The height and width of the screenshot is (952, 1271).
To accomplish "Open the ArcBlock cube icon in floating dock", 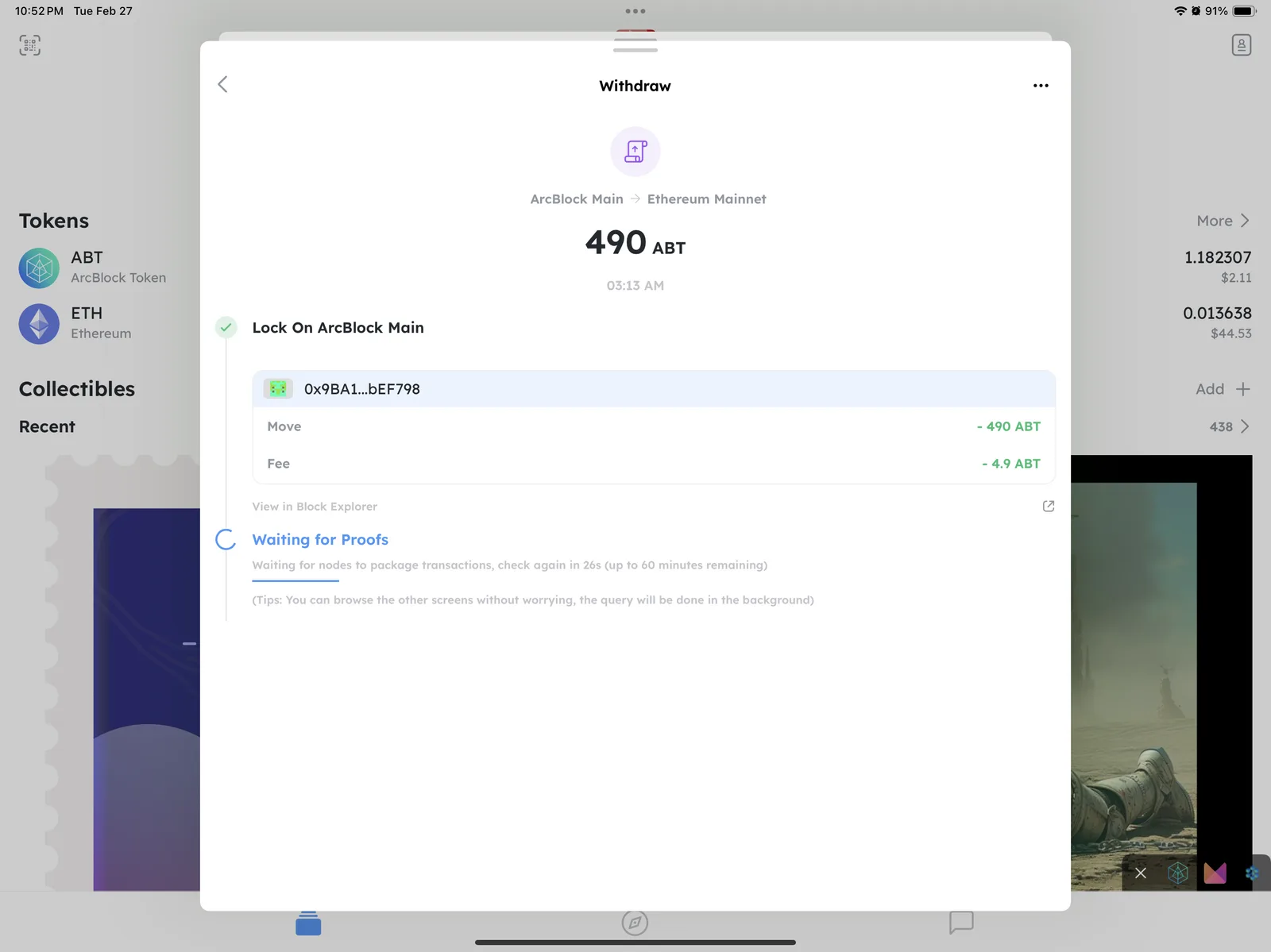I will (1178, 873).
